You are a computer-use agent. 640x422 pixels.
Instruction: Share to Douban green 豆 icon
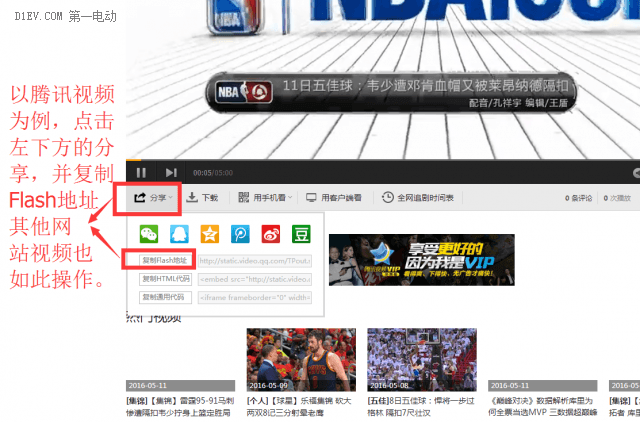(x=301, y=234)
